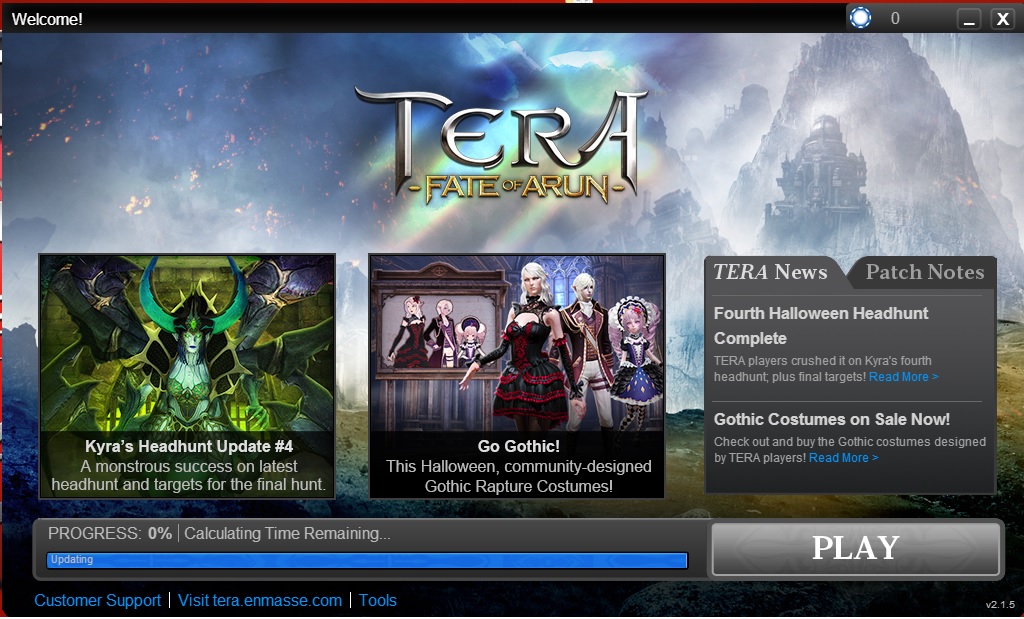Image resolution: width=1024 pixels, height=619 pixels.
Task: Click the large PLAY button
Action: [856, 548]
